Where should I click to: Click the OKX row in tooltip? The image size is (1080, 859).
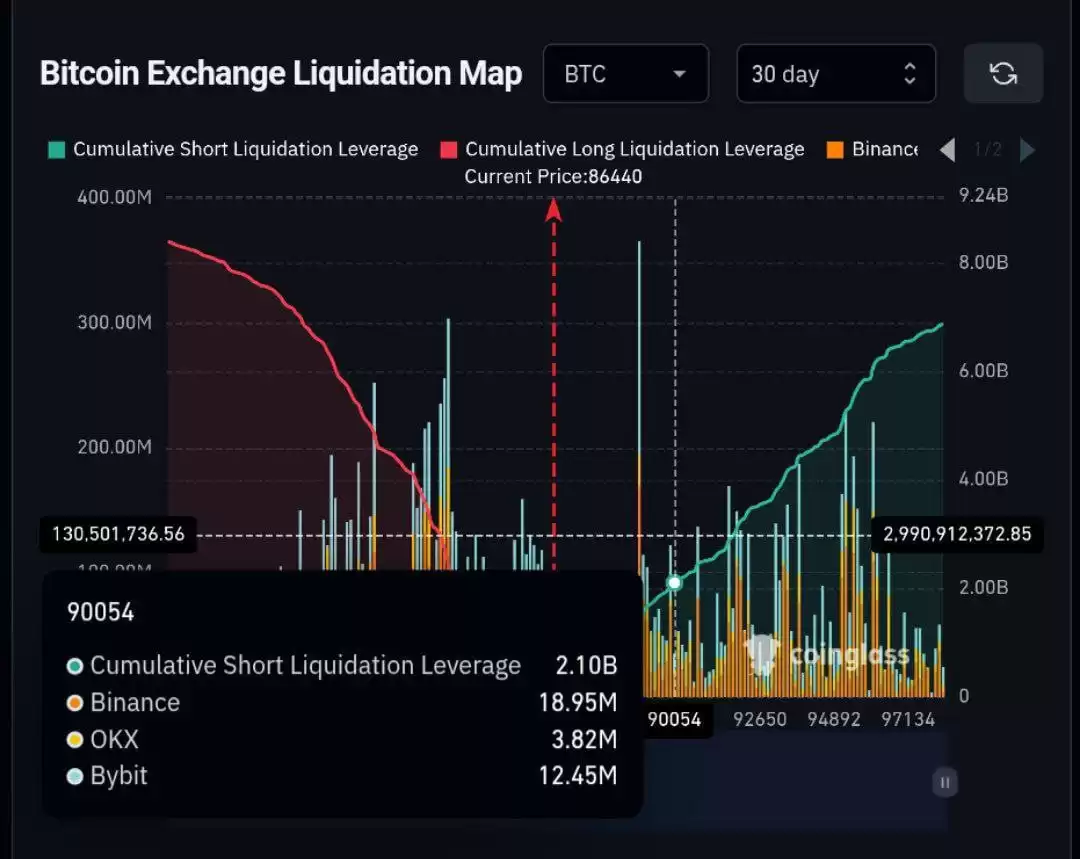[x=342, y=739]
